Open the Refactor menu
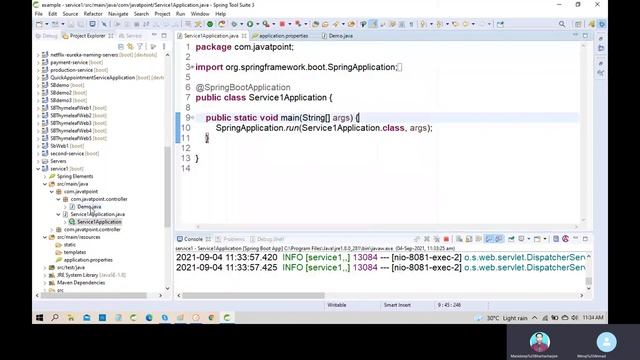Screen dimensions: 640x360 93,14
